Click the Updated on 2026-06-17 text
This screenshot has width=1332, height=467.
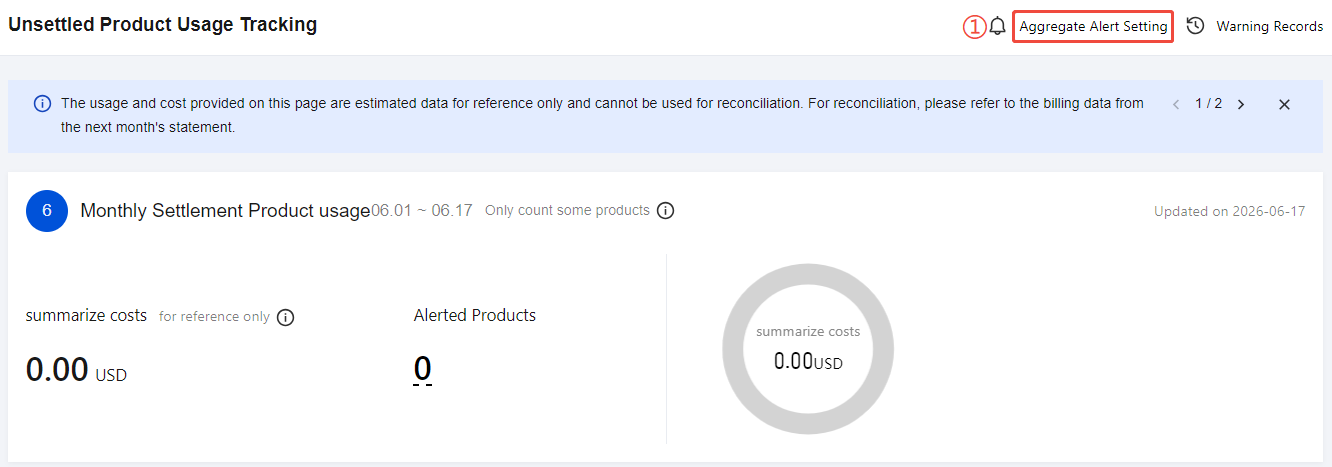(x=1229, y=211)
